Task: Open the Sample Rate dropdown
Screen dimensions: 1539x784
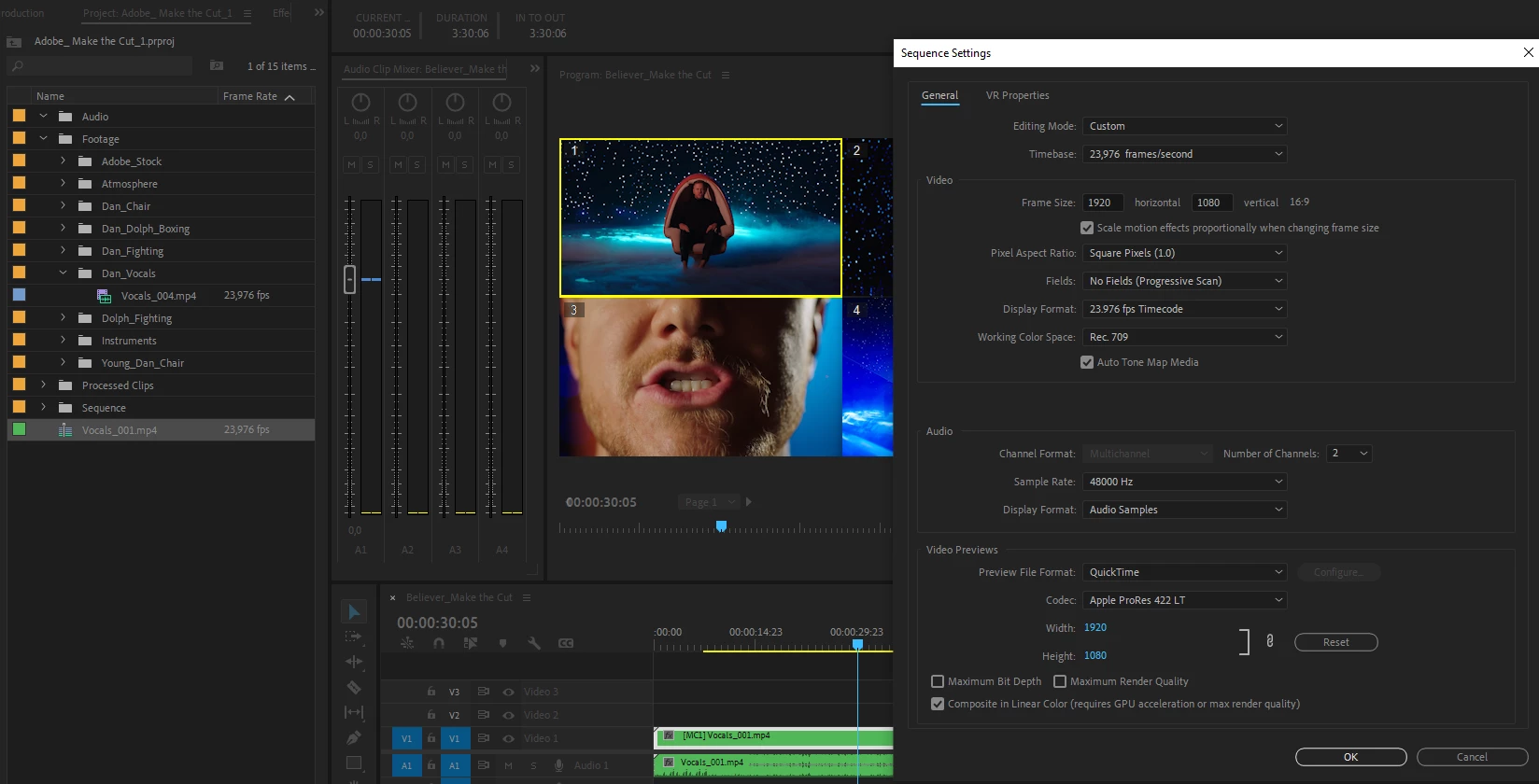Action: 1185,482
